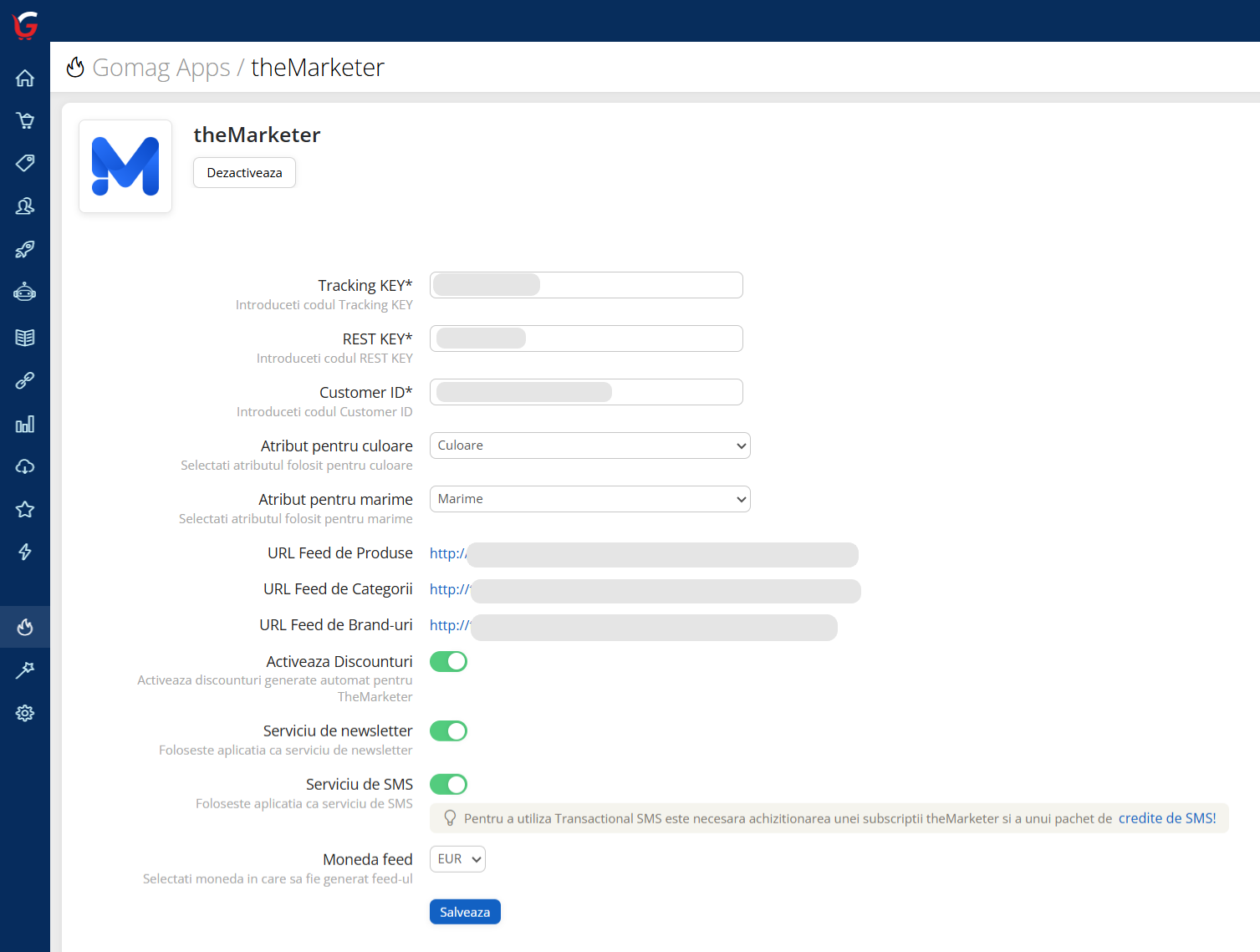Viewport: 1260px width, 952px height.
Task: Open the Moneda feed EUR dropdown
Action: point(457,859)
